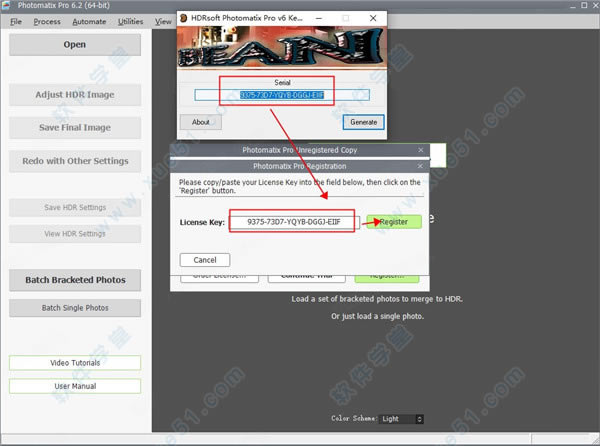Screen dimensions: 600x446
Task: Open the Automate menu
Action: pos(89,21)
